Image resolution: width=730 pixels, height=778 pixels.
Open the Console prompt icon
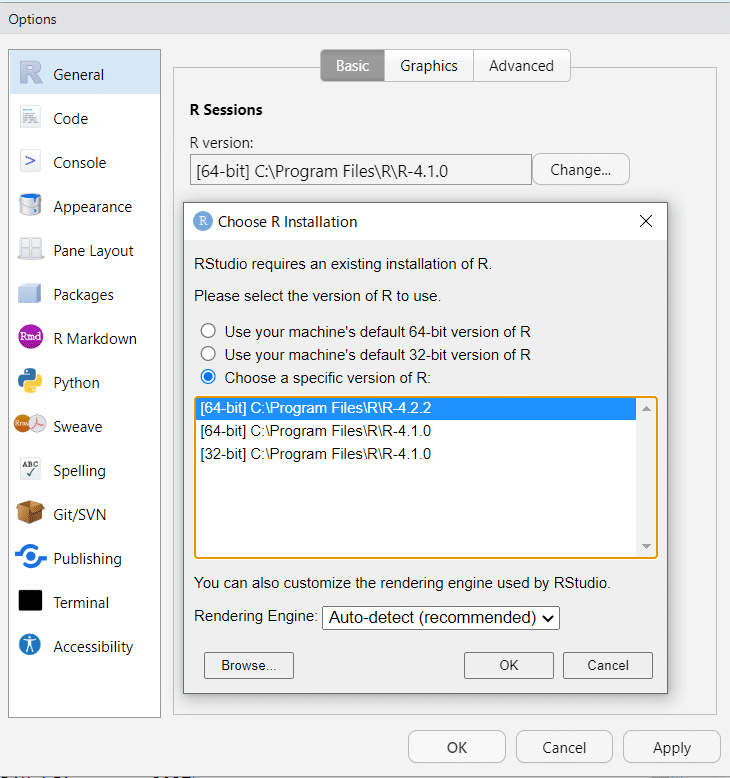pos(30,161)
